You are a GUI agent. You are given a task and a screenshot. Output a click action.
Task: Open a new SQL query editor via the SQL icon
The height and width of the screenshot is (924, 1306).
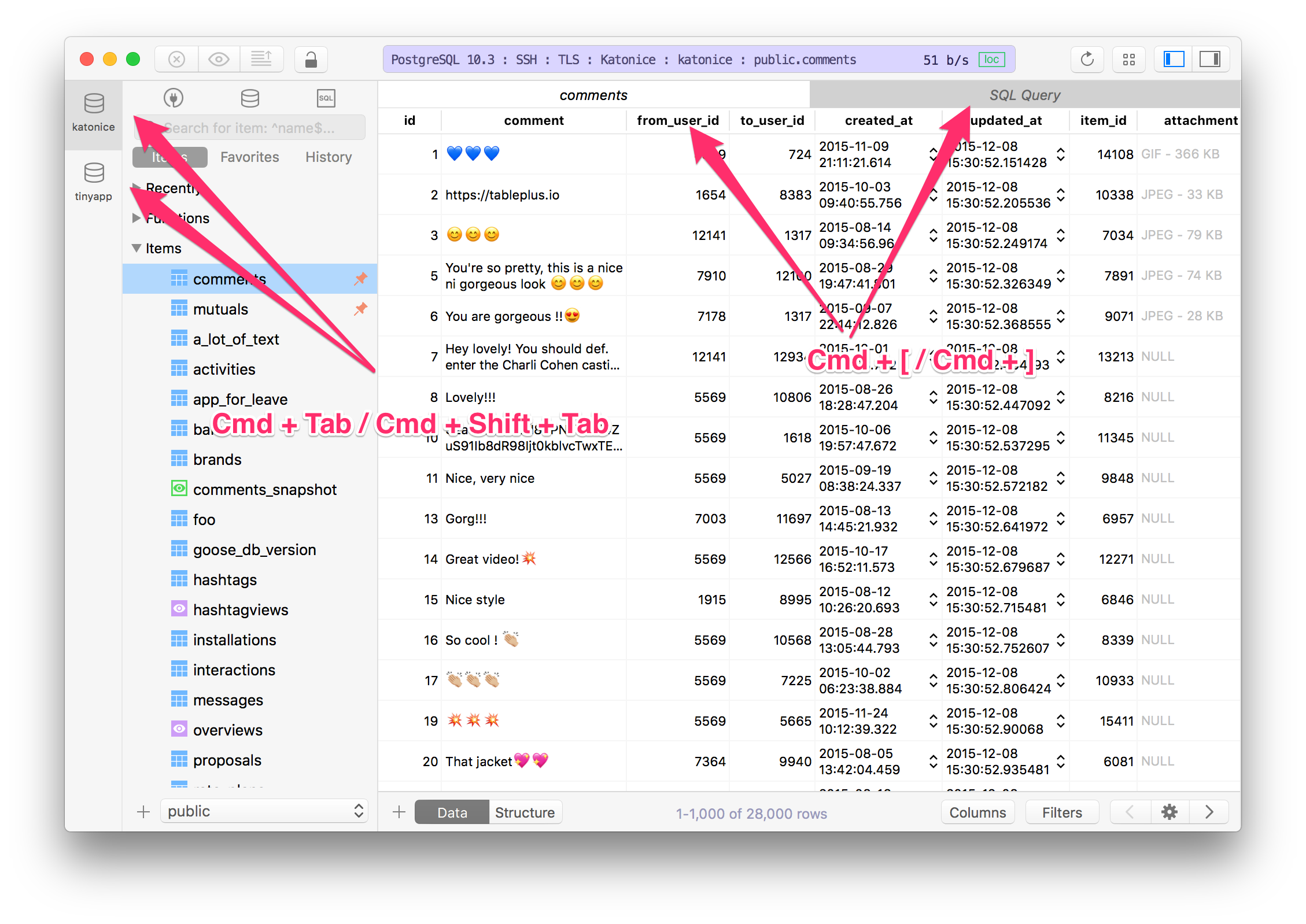tap(326, 98)
